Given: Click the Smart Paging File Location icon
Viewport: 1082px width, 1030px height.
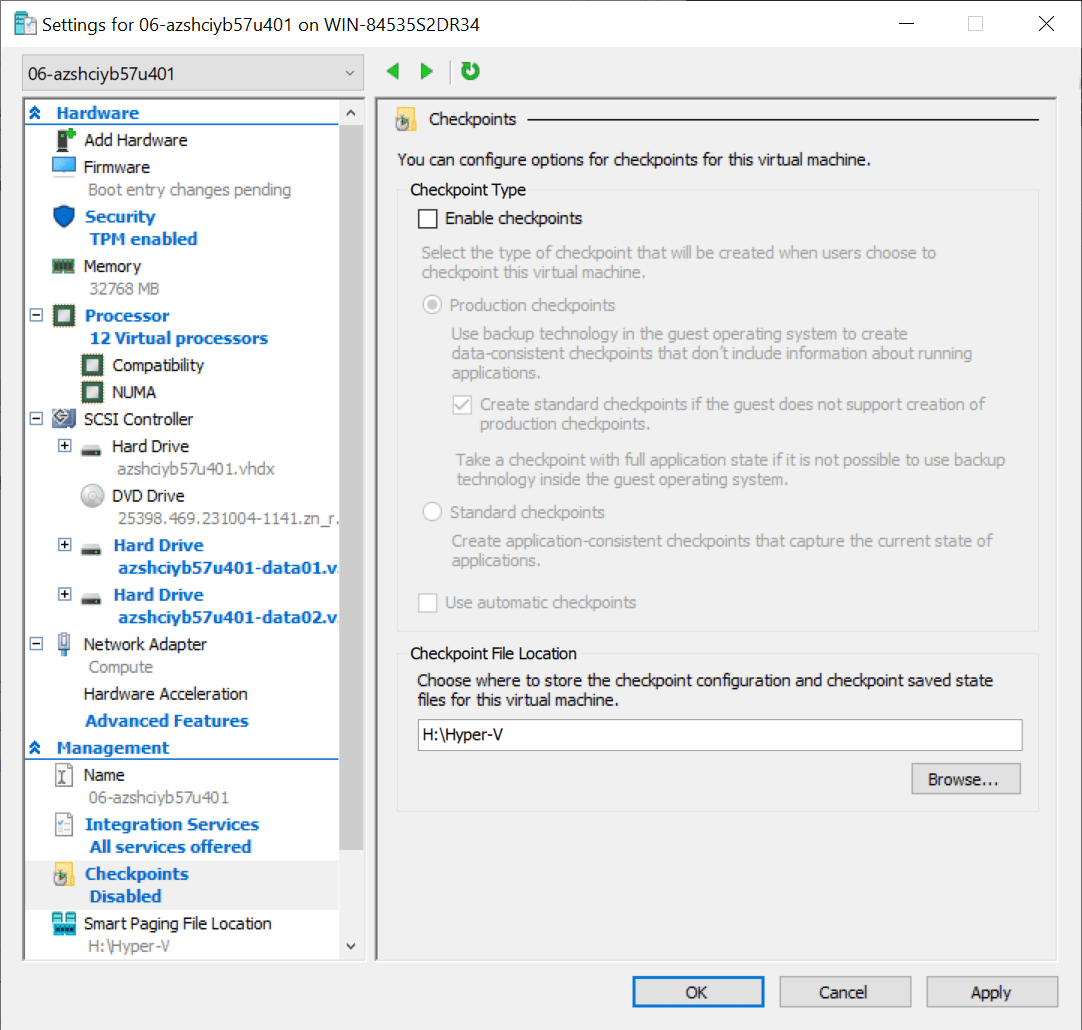Looking at the screenshot, I should tap(64, 924).
